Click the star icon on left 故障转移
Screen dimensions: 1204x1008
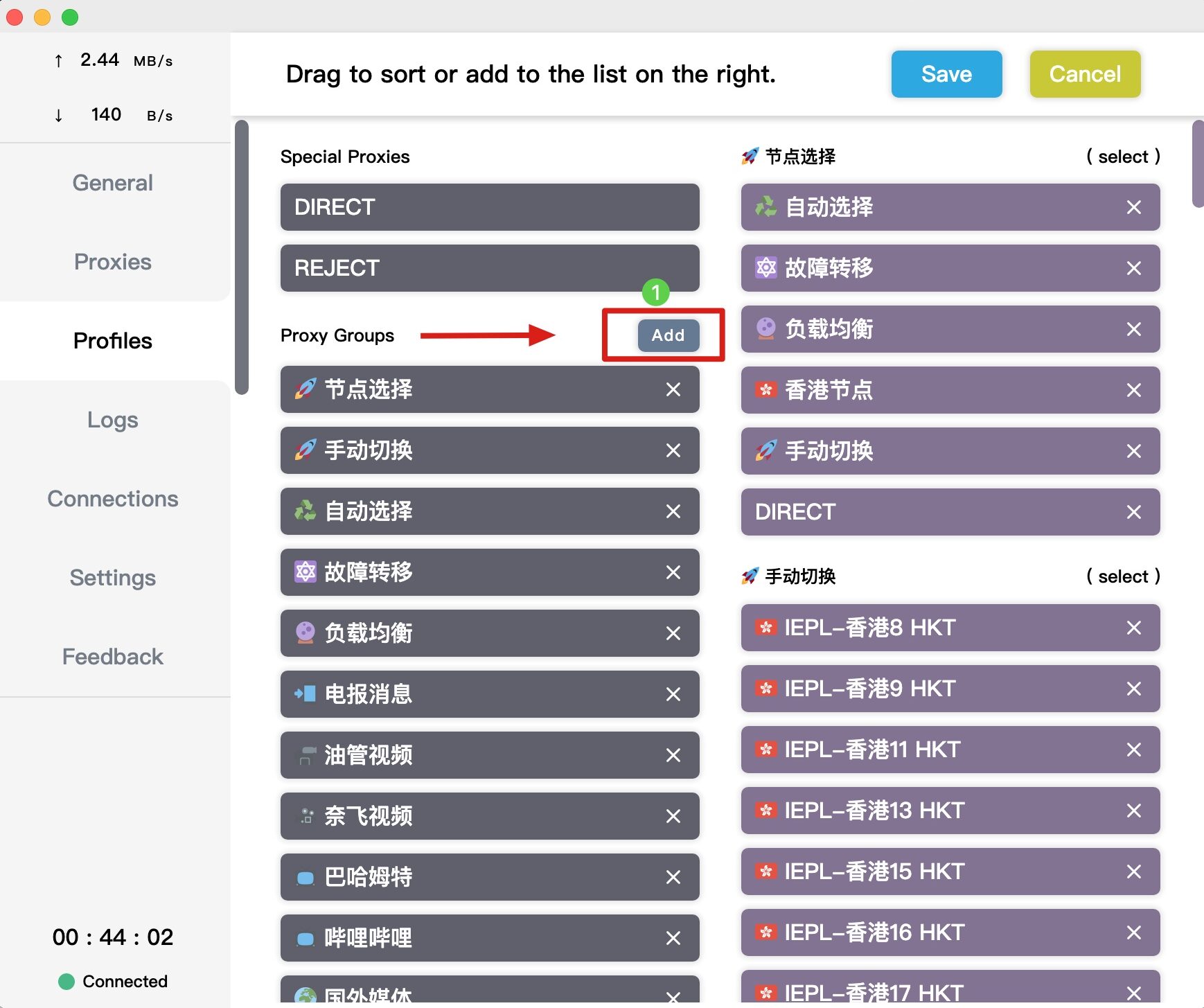click(x=306, y=572)
